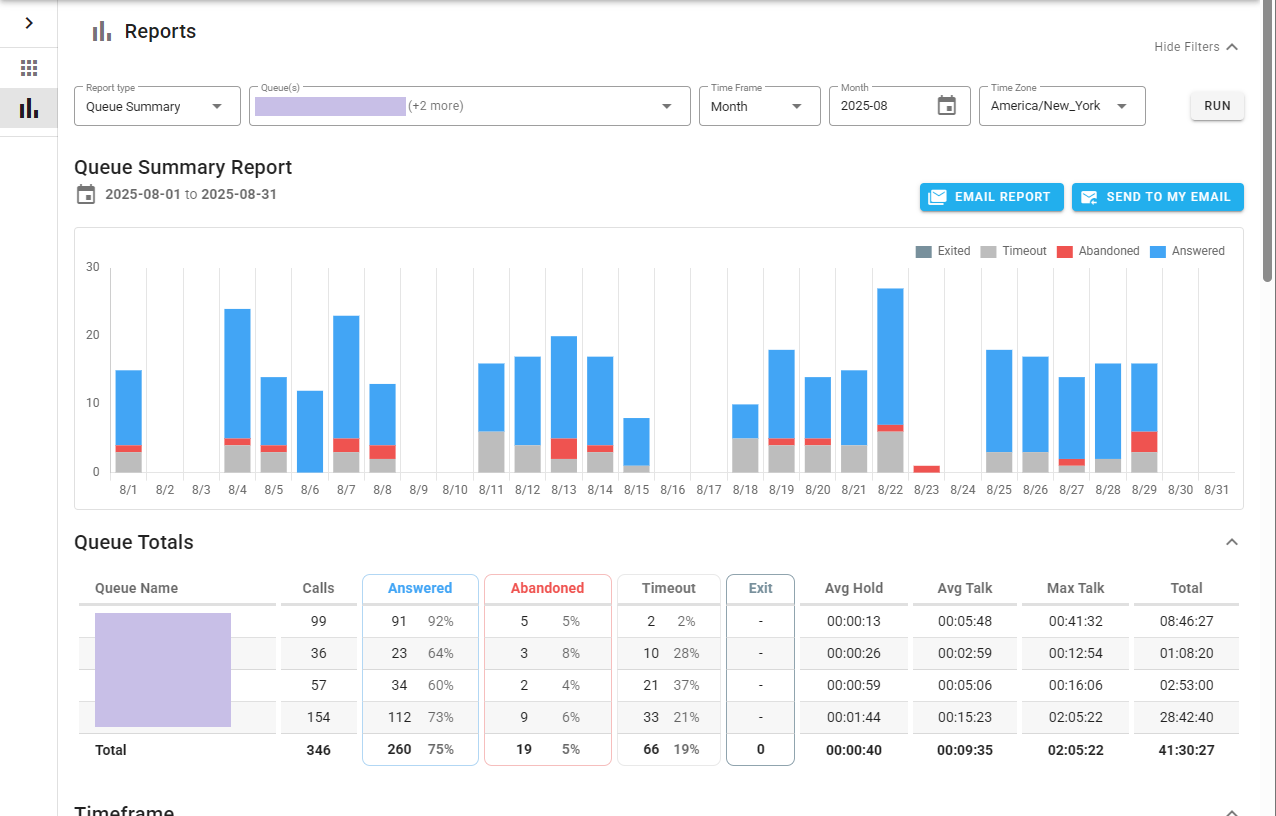Click the envelope icon on Email Report

tap(937, 197)
